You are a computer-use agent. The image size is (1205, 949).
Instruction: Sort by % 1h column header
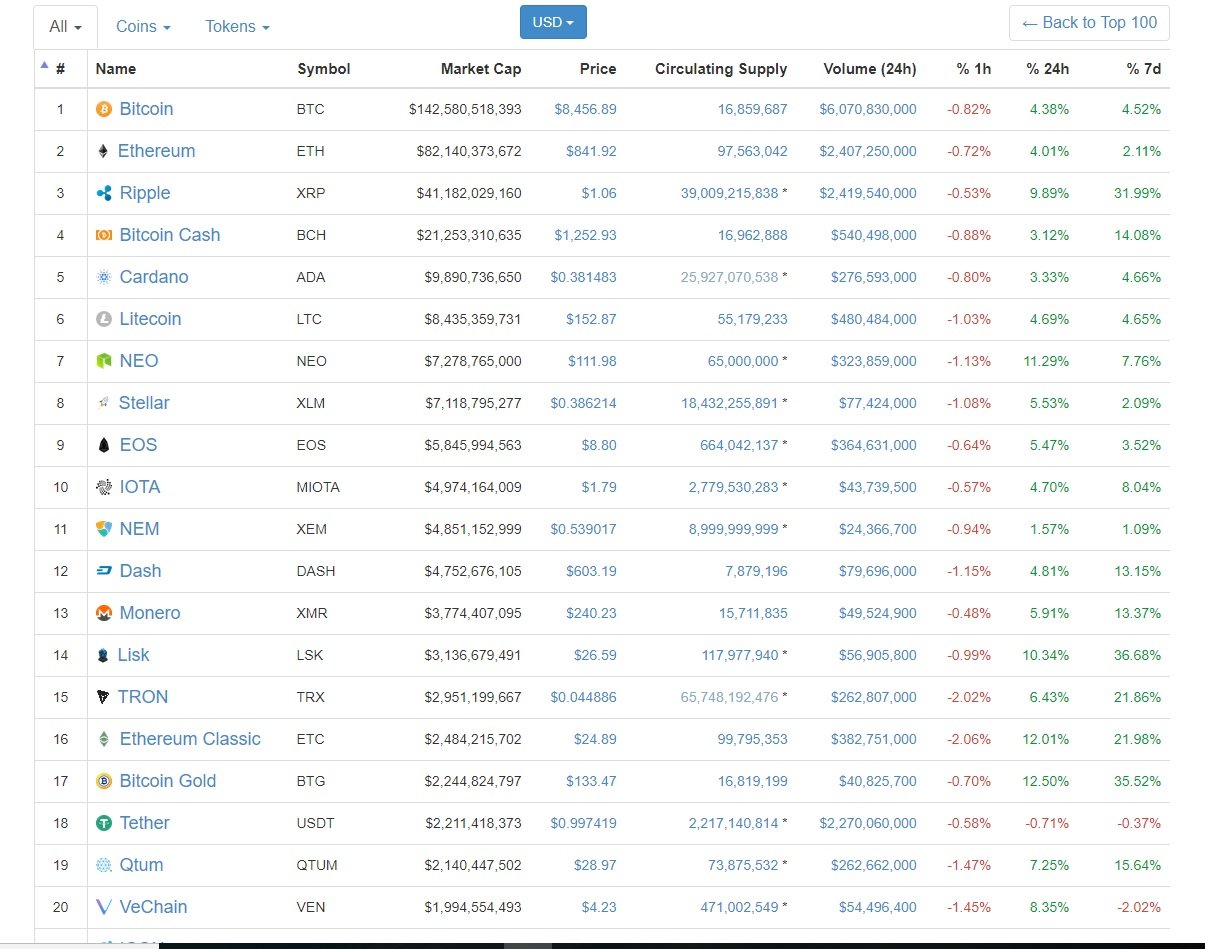(973, 69)
